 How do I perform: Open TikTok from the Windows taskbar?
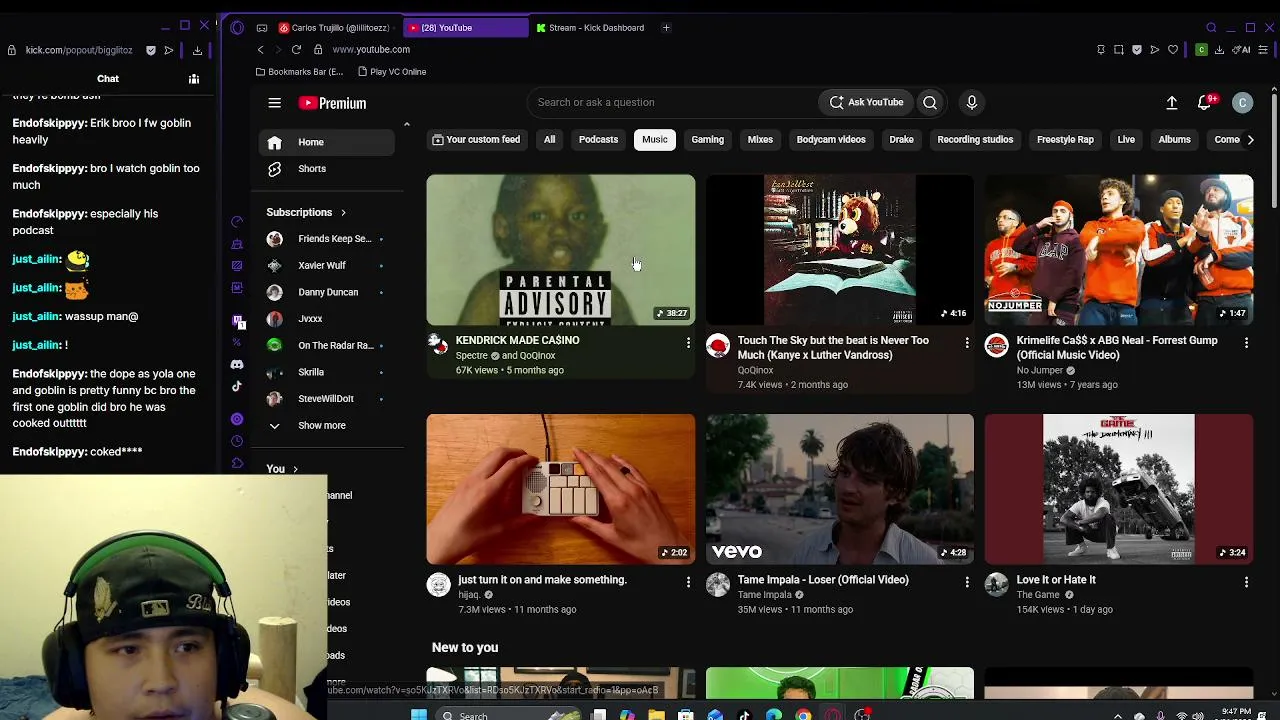744,715
